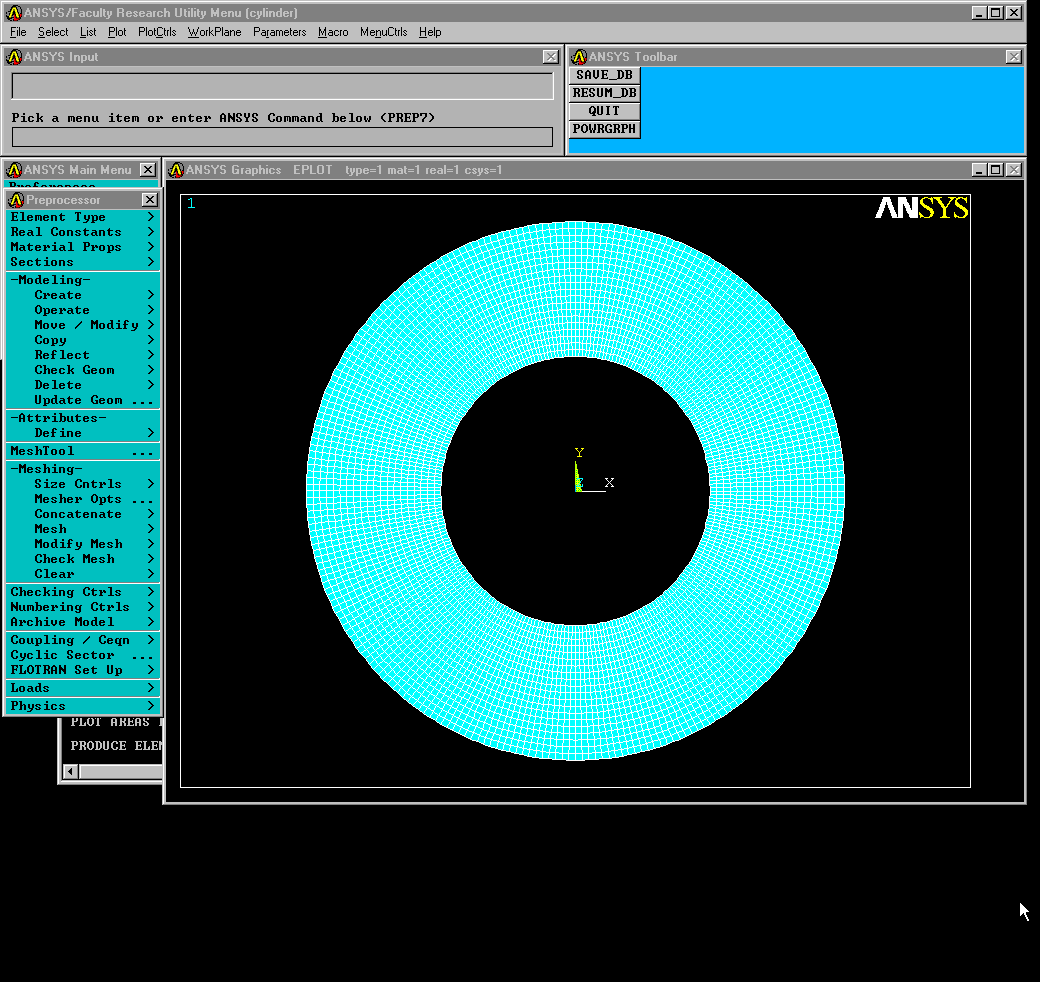This screenshot has height=982, width=1040.
Task: Click the SAVE_DB toolbar button
Action: click(604, 75)
